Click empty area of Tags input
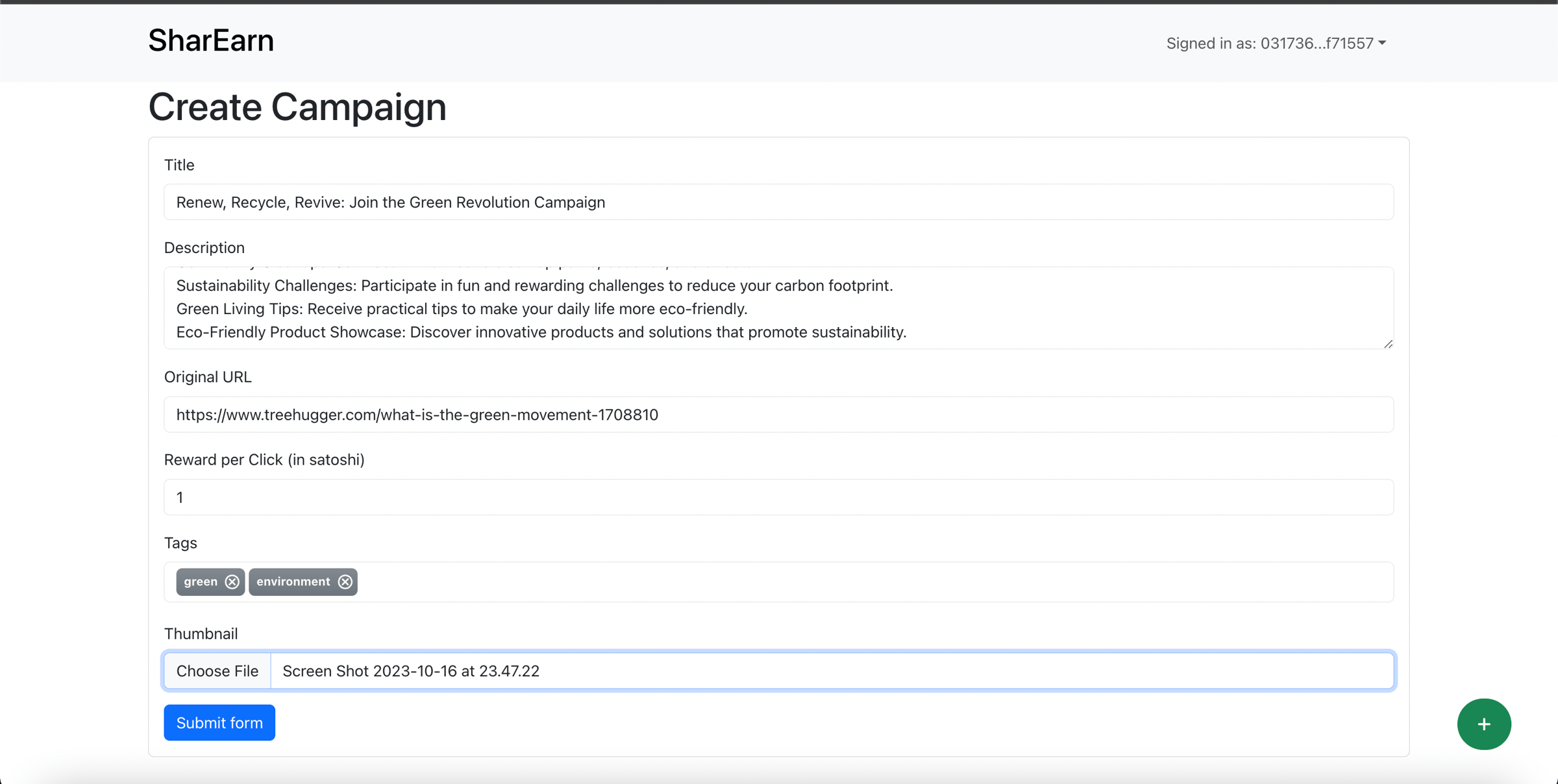The width and height of the screenshot is (1558, 784). (x=844, y=582)
